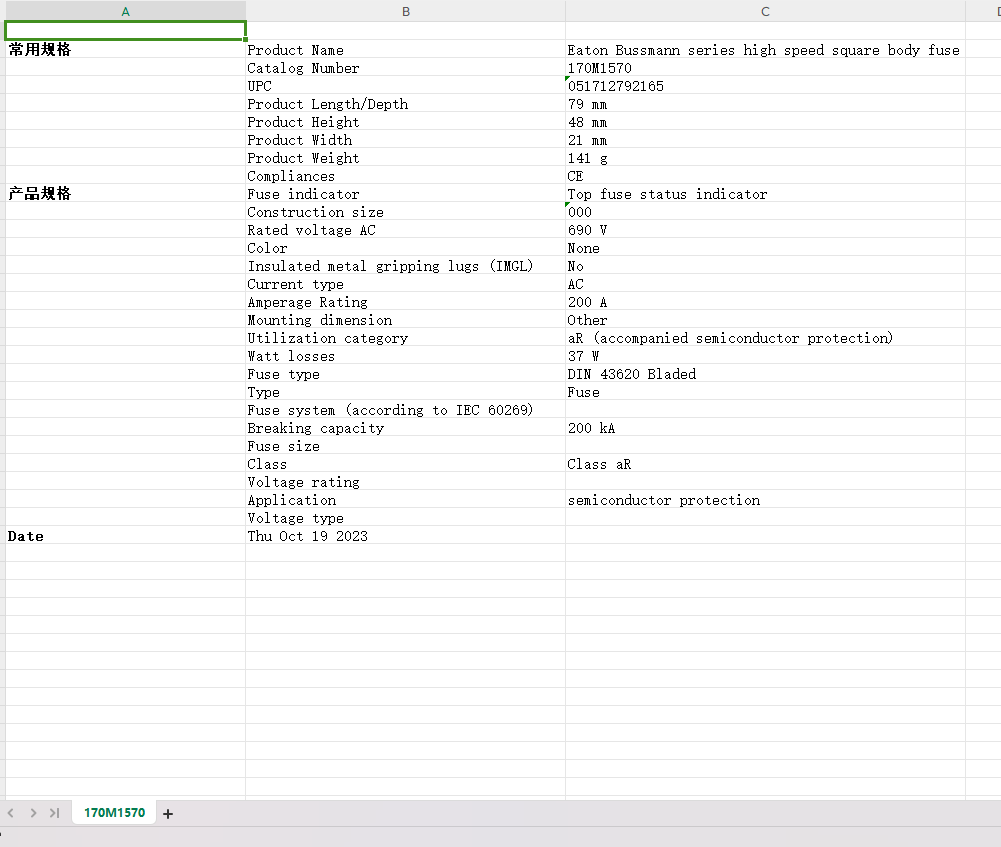Viewport: 1001px width, 847px height.
Task: Click the DIN 43620 Bladed value
Action: (765, 374)
